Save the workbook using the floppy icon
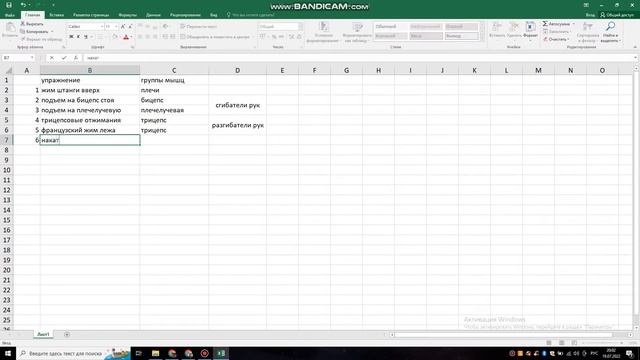 click(9, 5)
